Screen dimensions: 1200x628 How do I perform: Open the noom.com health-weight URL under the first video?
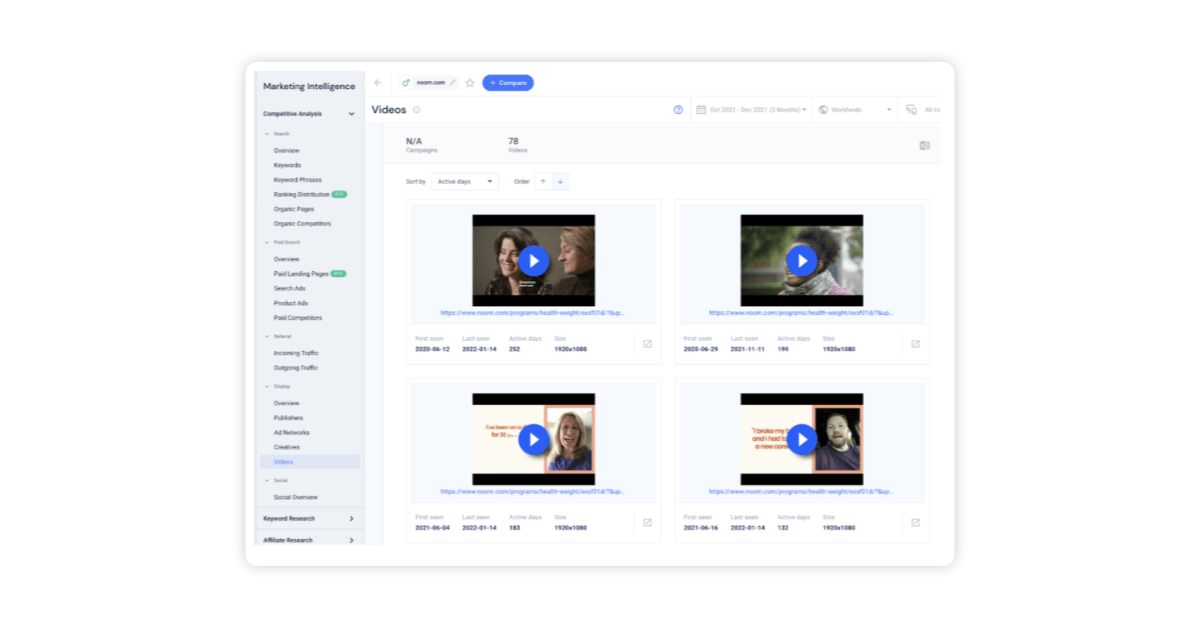[533, 313]
